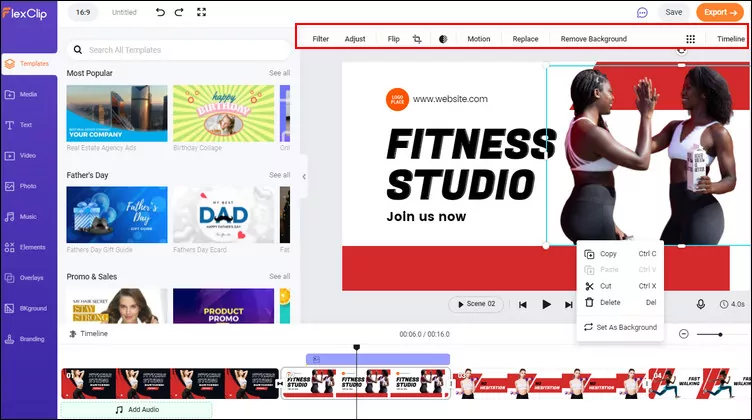The width and height of the screenshot is (752, 420).
Task: Click the Timeline label above tracks
Action: (89, 334)
